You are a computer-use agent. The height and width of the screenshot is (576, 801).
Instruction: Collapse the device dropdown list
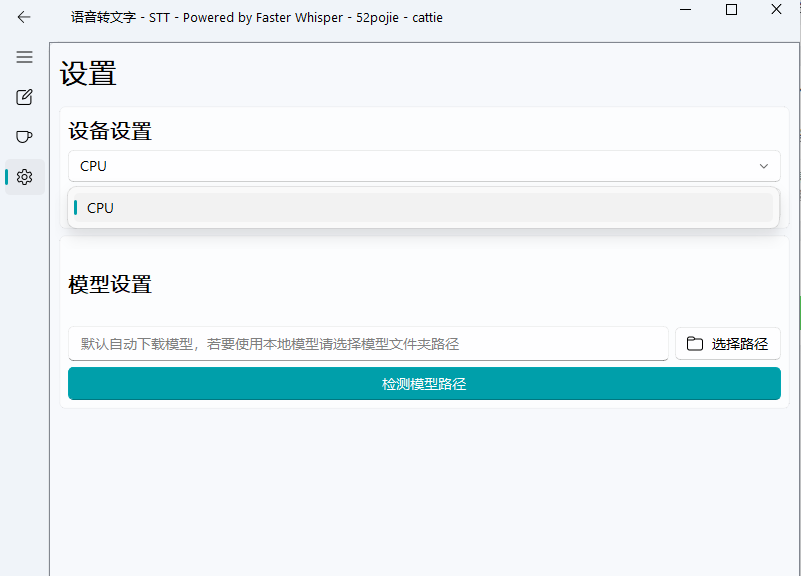point(763,165)
